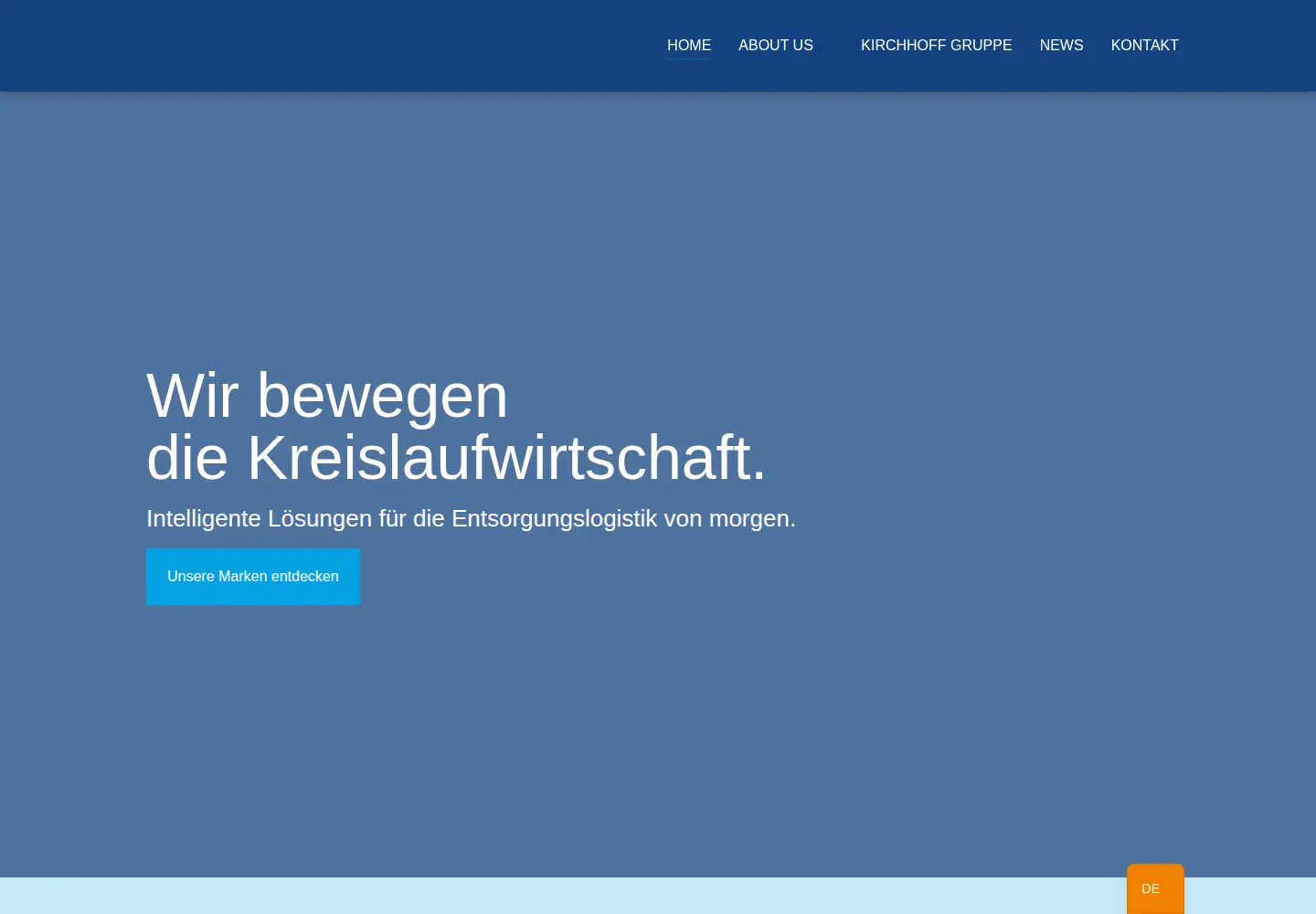Click the 'Wir bewegen die Kreislaufwirtschaft.' headline
The width and height of the screenshot is (1316, 914).
[456, 427]
